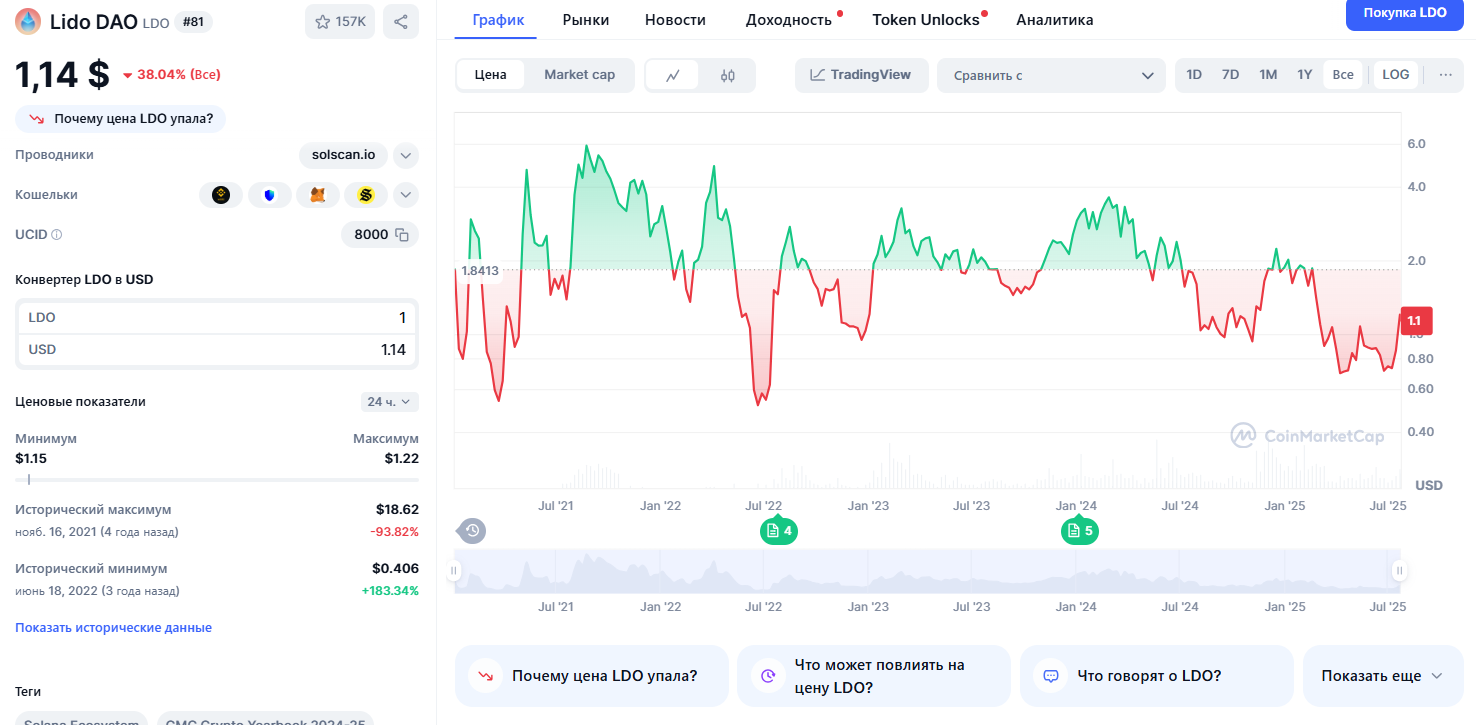Click the bottom Почему цена LDO упала card
The width and height of the screenshot is (1476, 725).
[591, 676]
